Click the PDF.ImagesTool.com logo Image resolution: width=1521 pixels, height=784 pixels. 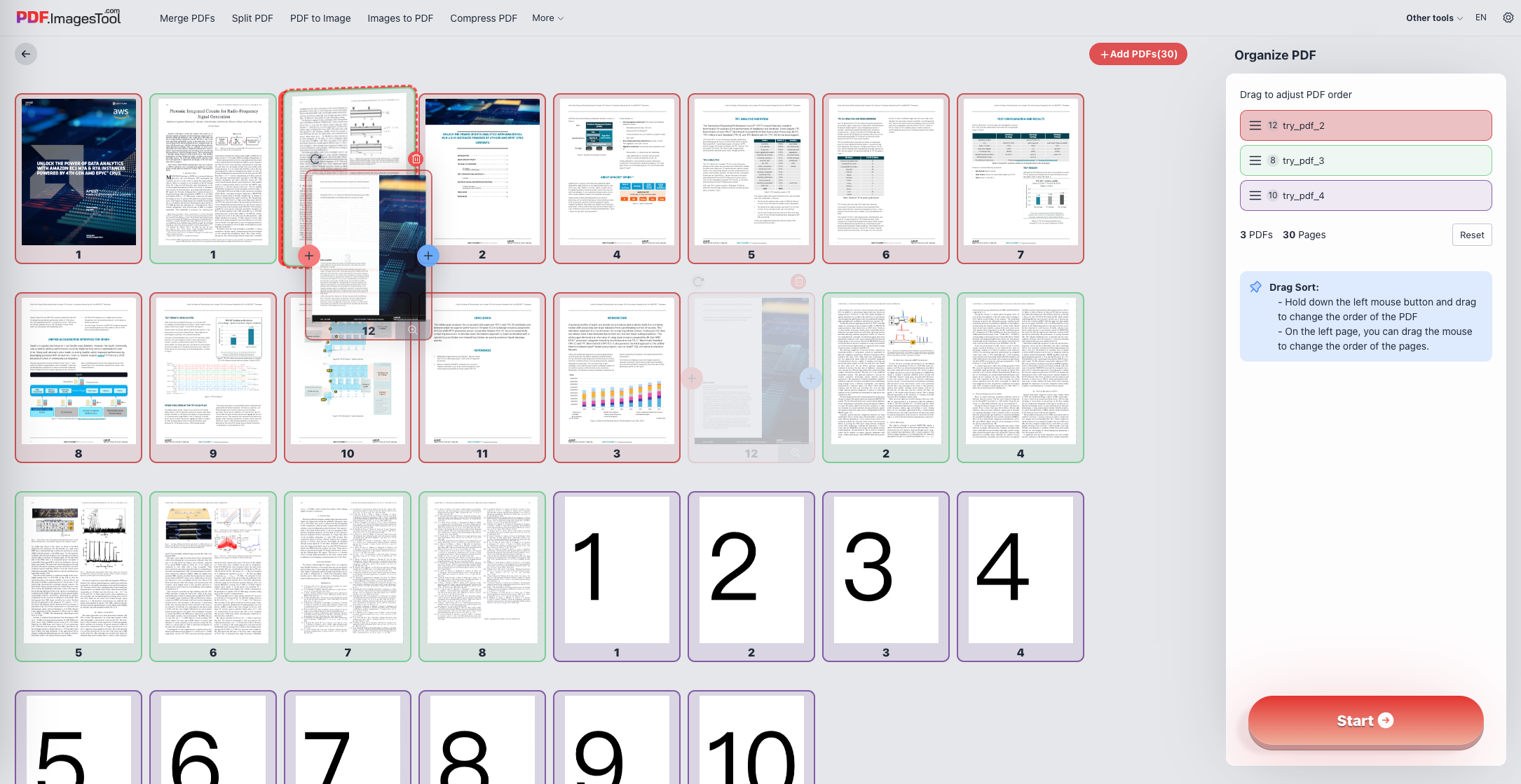(69, 17)
